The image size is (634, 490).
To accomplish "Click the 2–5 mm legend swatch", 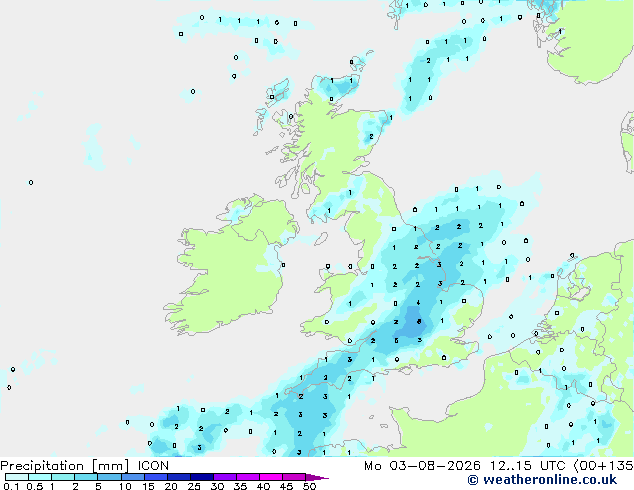I will 86,477.
